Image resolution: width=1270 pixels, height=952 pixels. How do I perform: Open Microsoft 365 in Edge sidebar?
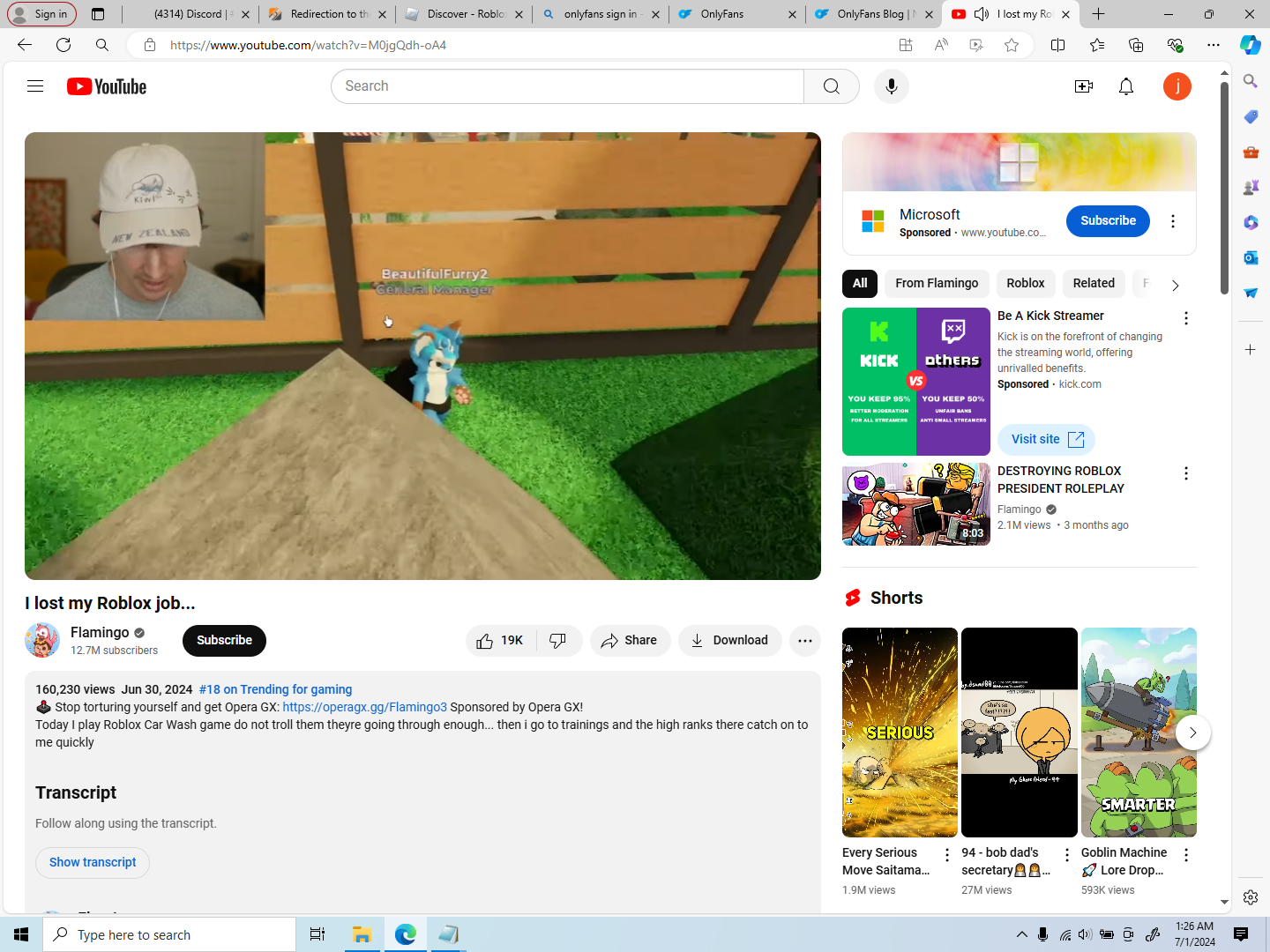tap(1251, 222)
